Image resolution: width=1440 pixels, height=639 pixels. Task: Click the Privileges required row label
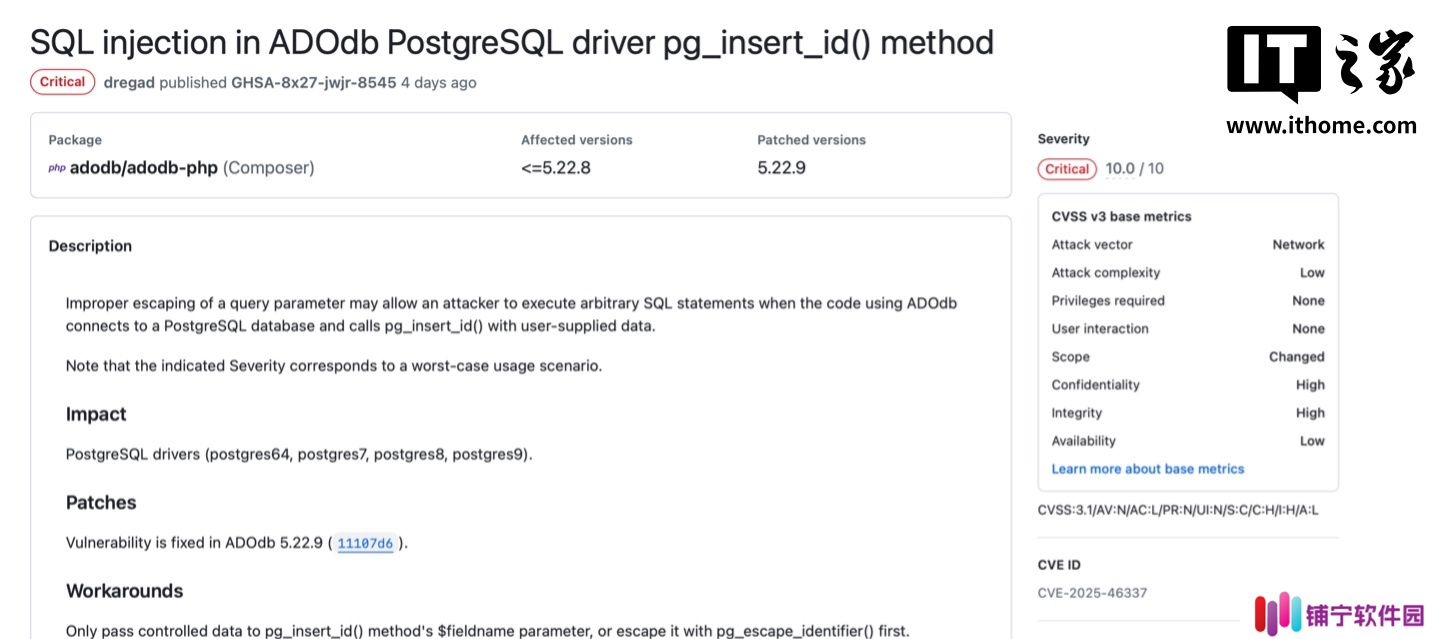click(1108, 301)
